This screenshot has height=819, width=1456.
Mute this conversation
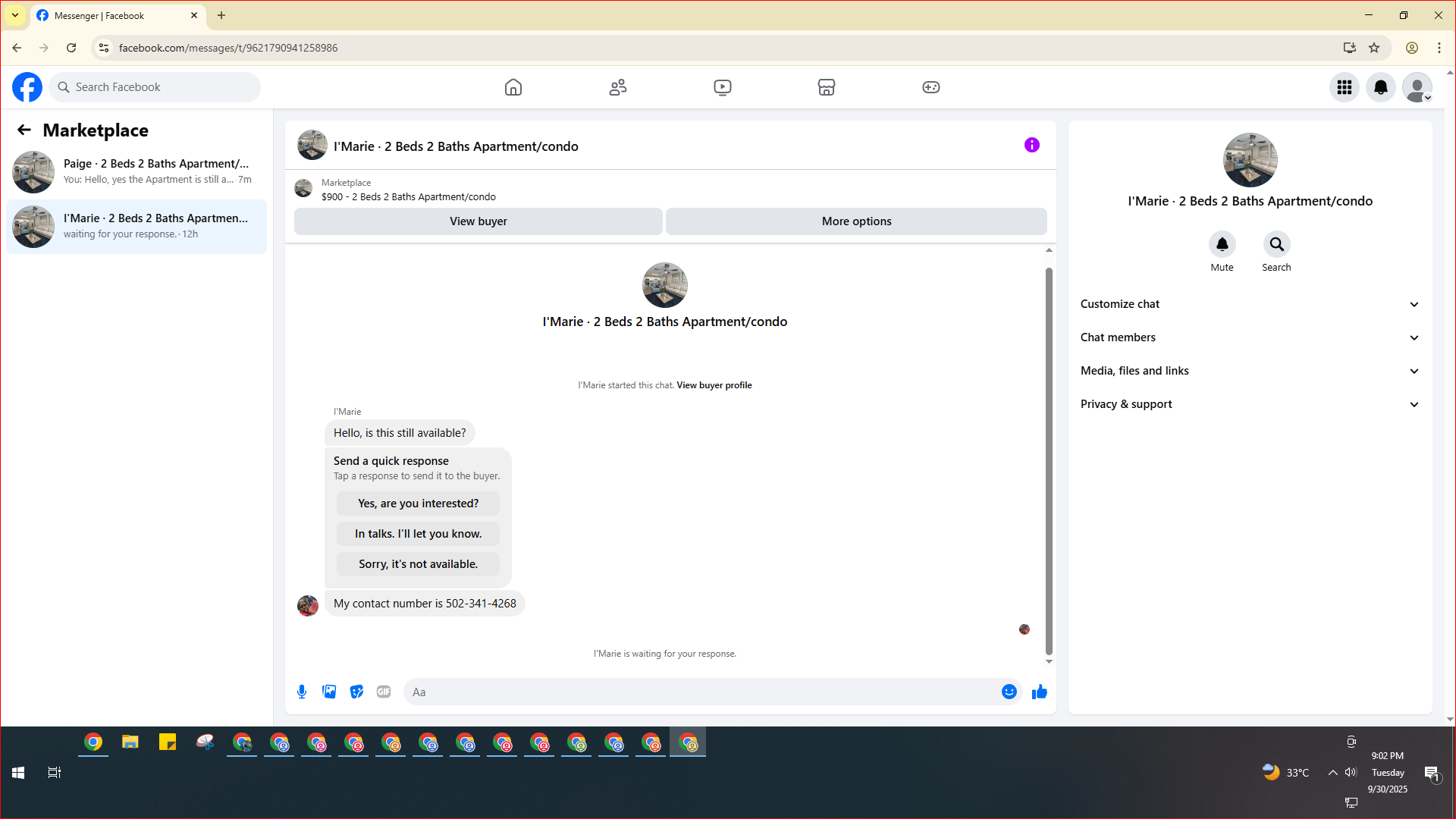coord(1222,244)
